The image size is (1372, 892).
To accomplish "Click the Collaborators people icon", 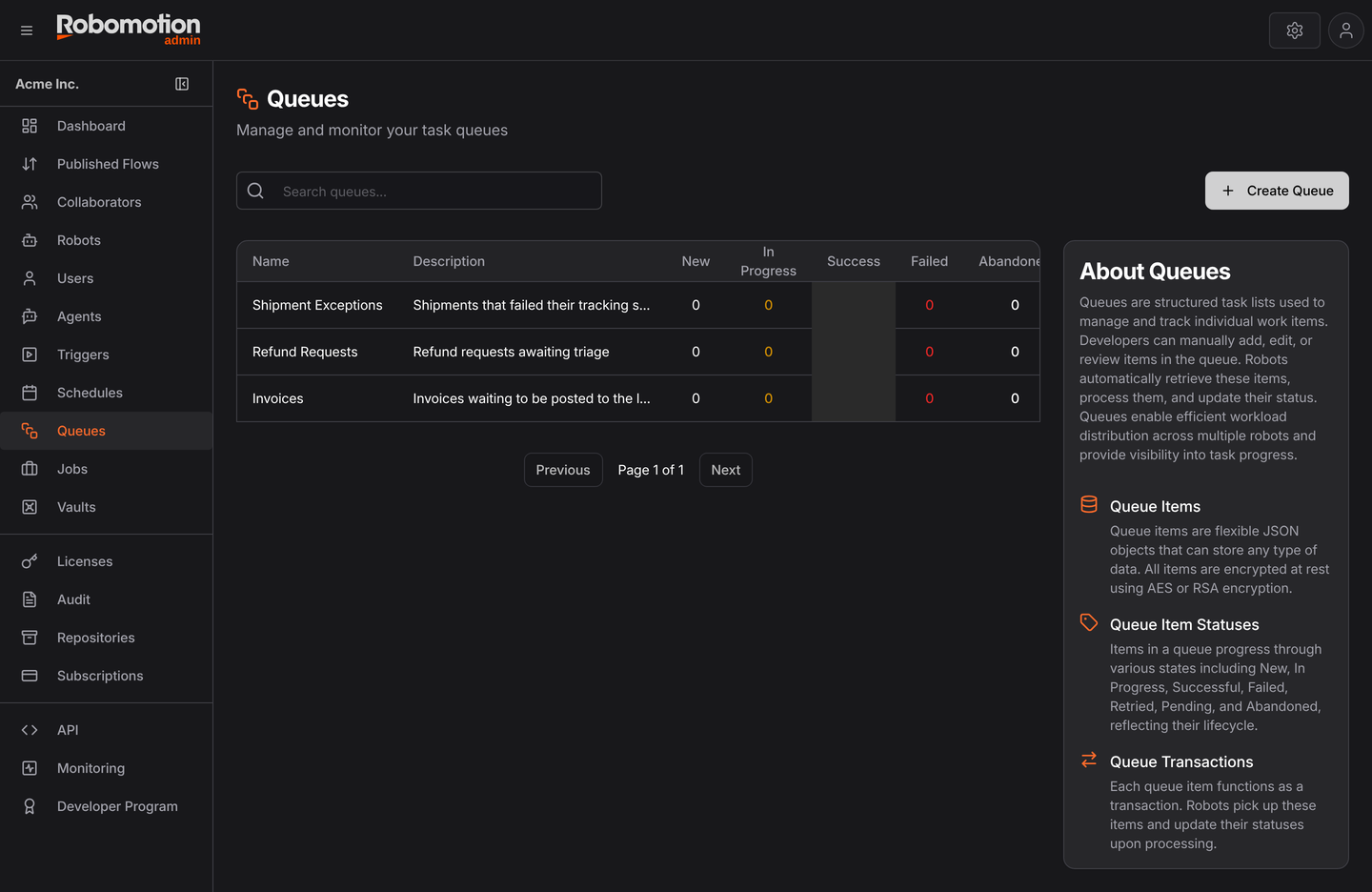I will click(x=30, y=202).
